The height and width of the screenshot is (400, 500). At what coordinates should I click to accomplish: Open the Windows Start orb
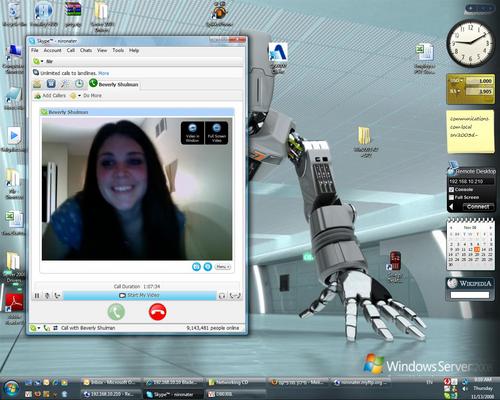click(x=11, y=389)
